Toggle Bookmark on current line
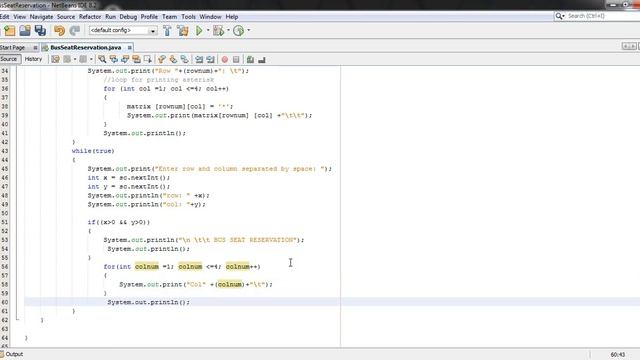 pyautogui.click(x=185, y=60)
